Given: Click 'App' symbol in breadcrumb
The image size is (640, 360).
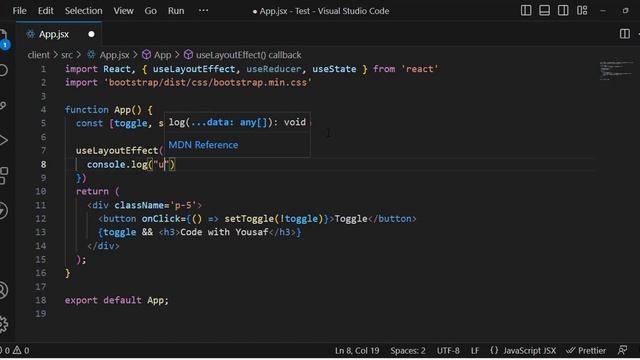Looking at the screenshot, I should pos(162,55).
